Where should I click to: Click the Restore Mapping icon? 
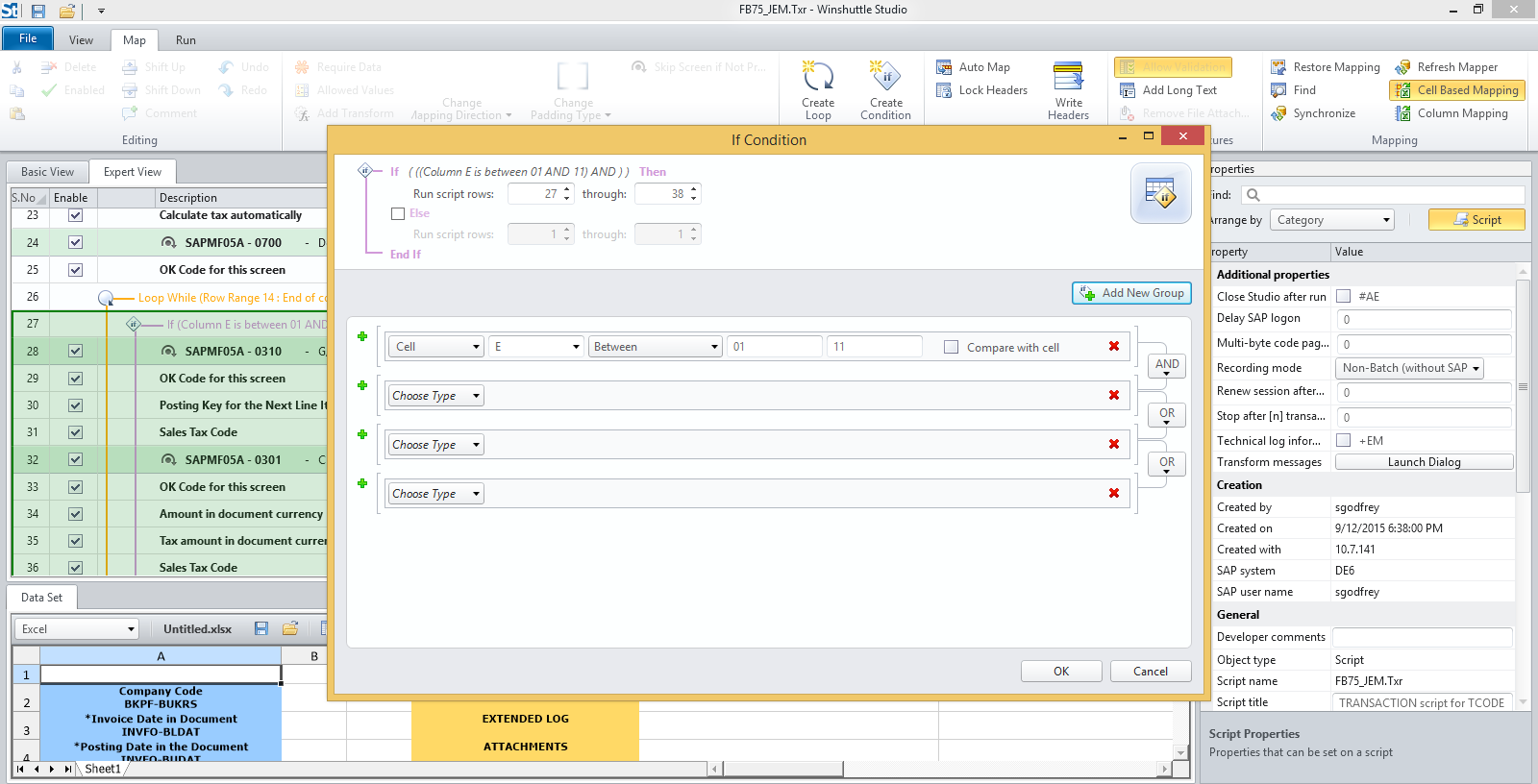tap(1278, 67)
